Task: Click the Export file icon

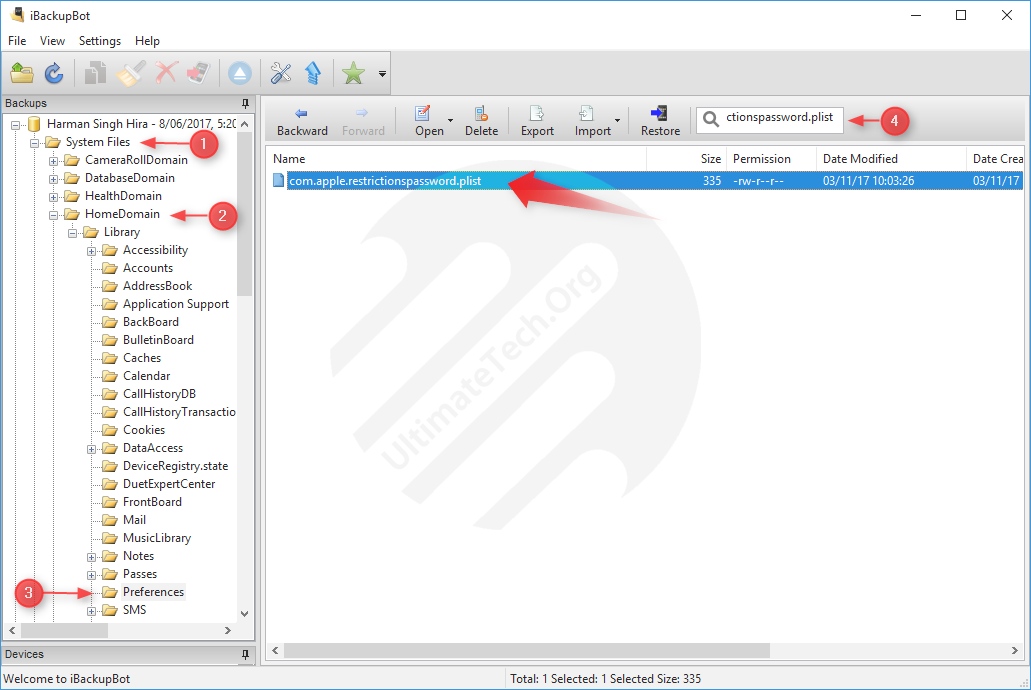Action: [x=537, y=121]
